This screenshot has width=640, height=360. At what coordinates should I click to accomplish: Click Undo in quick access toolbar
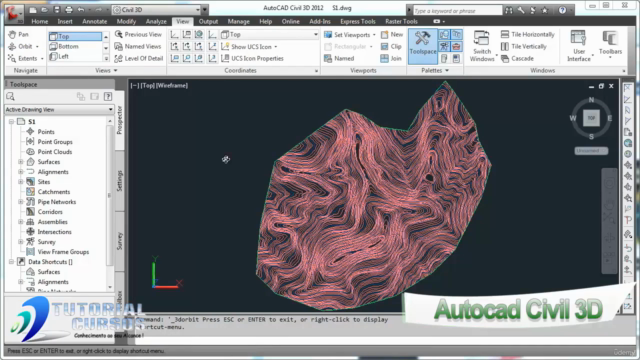[81, 9]
